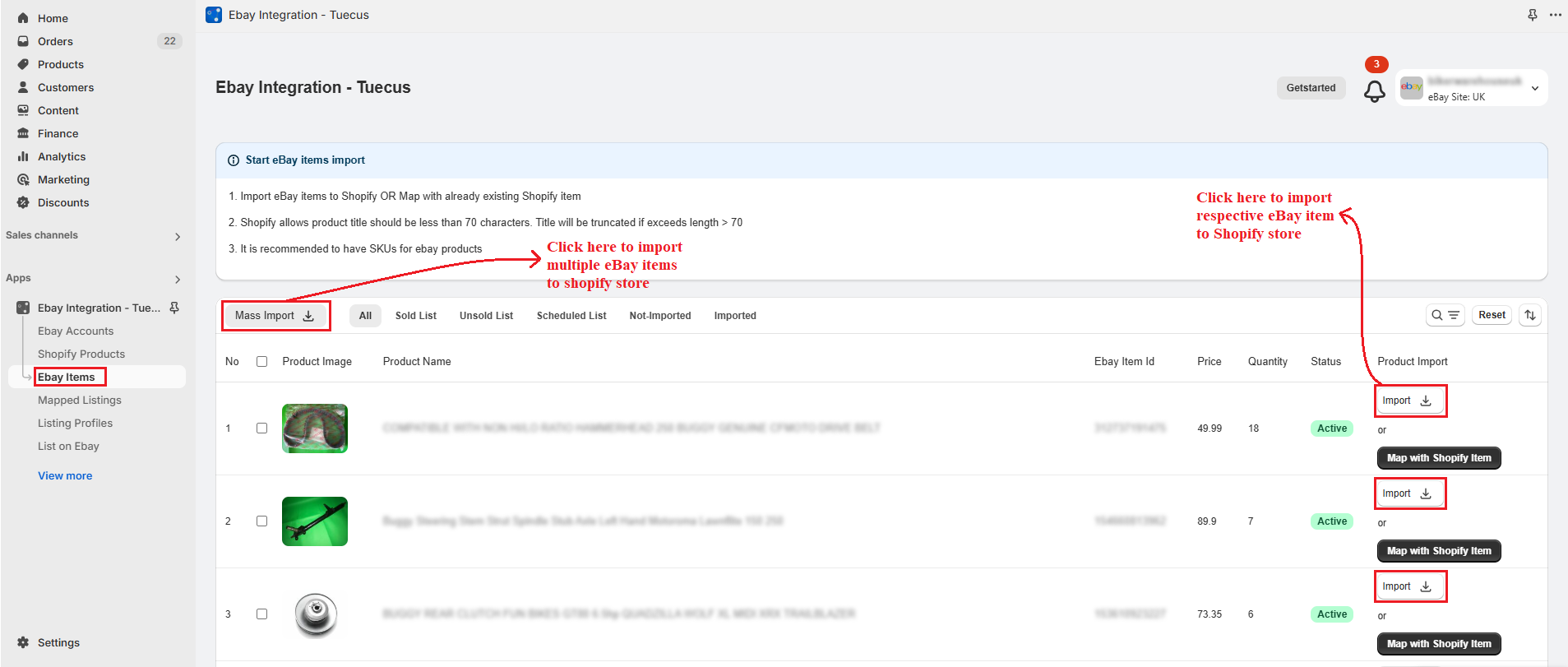Image resolution: width=1568 pixels, height=667 pixels.
Task: Map row 3 item with Shopify Item
Action: click(1439, 644)
